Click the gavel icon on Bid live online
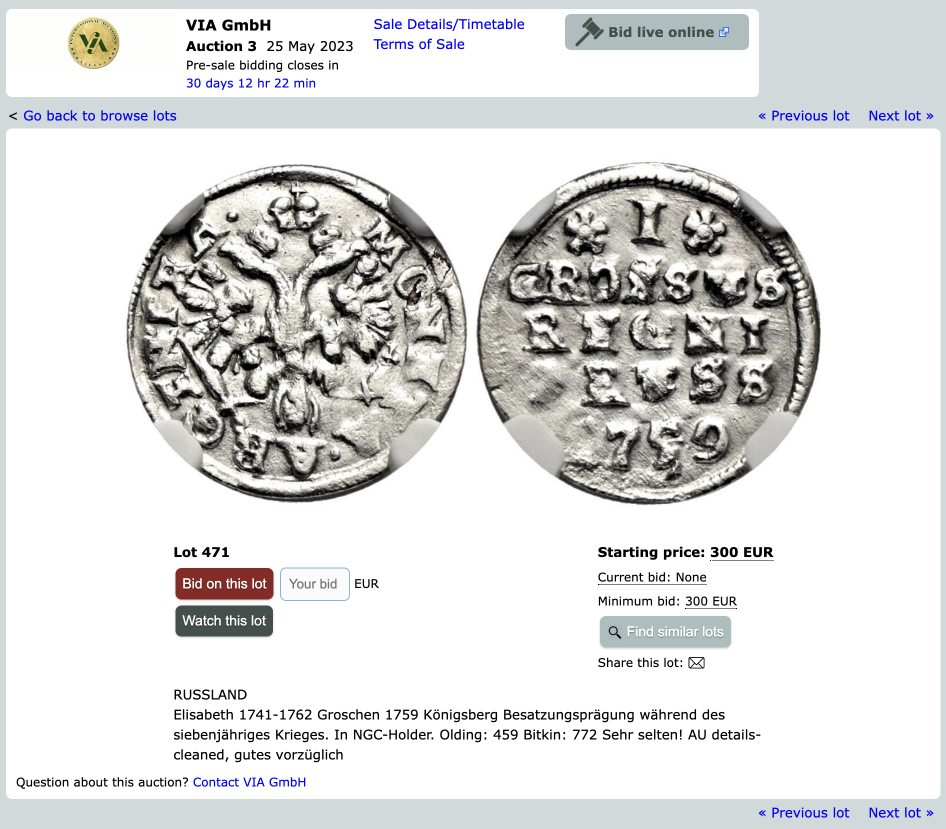The height and width of the screenshot is (829, 946). pyautogui.click(x=589, y=32)
